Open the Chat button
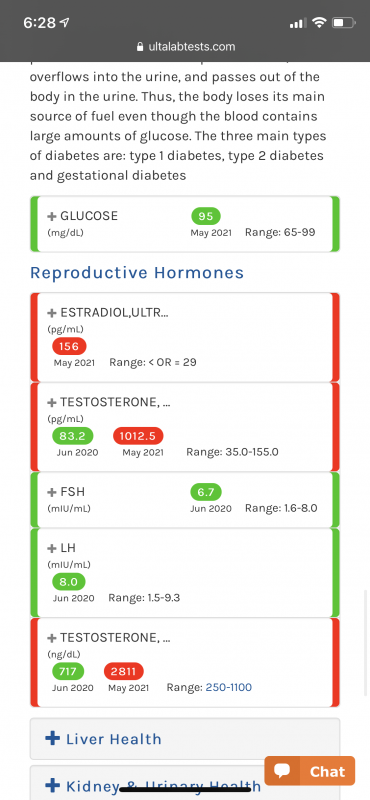 click(309, 770)
